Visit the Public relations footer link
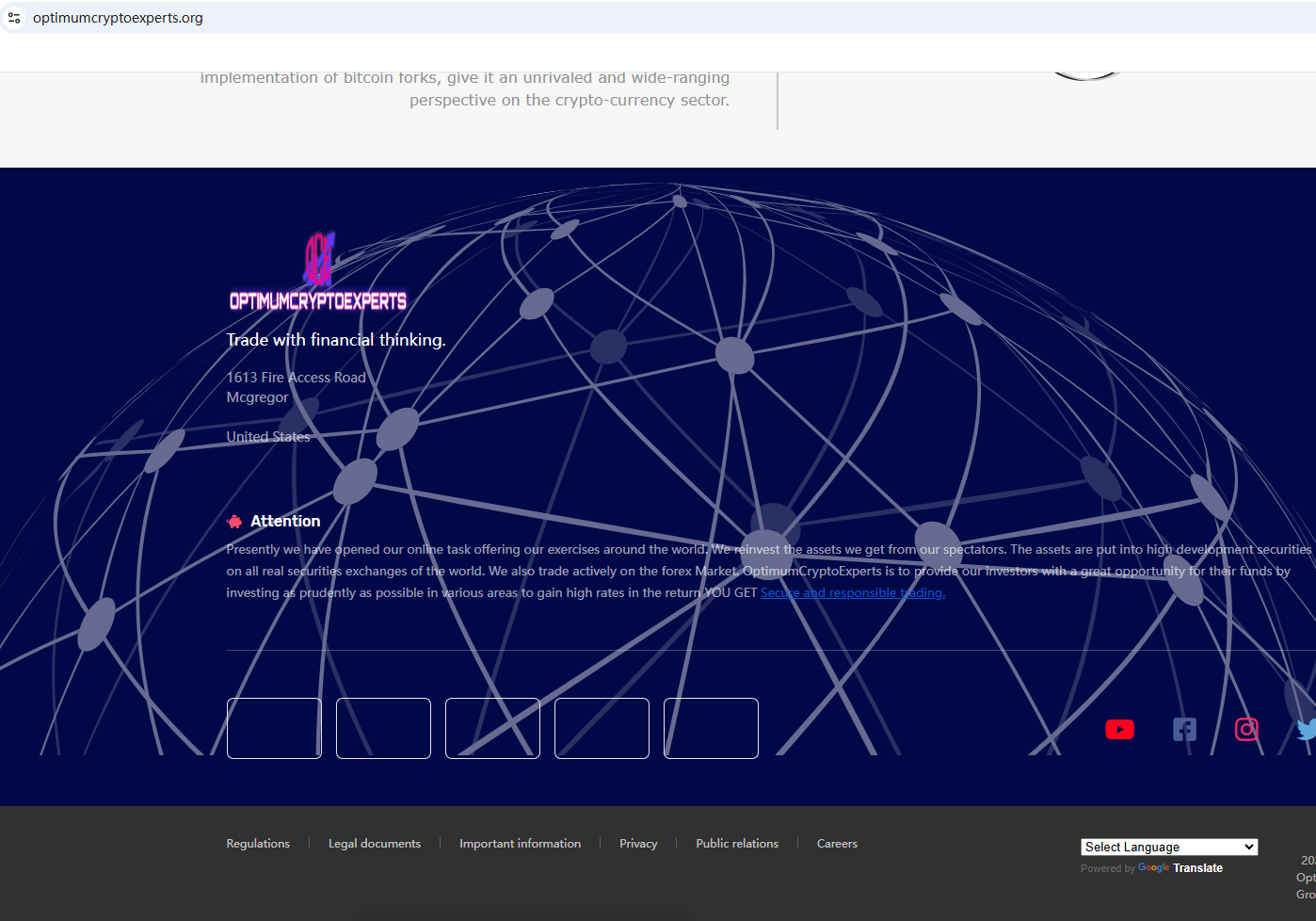 tap(737, 844)
